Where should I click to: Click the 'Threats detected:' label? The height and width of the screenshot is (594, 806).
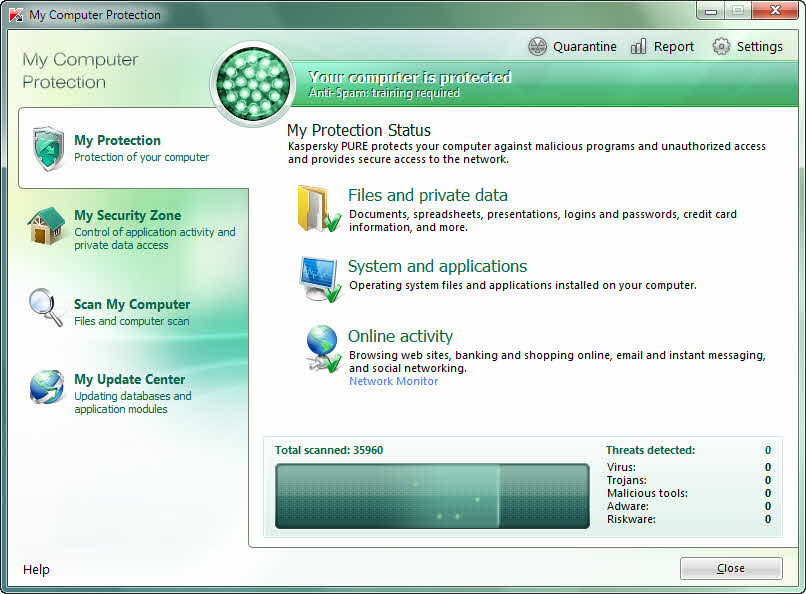650,450
